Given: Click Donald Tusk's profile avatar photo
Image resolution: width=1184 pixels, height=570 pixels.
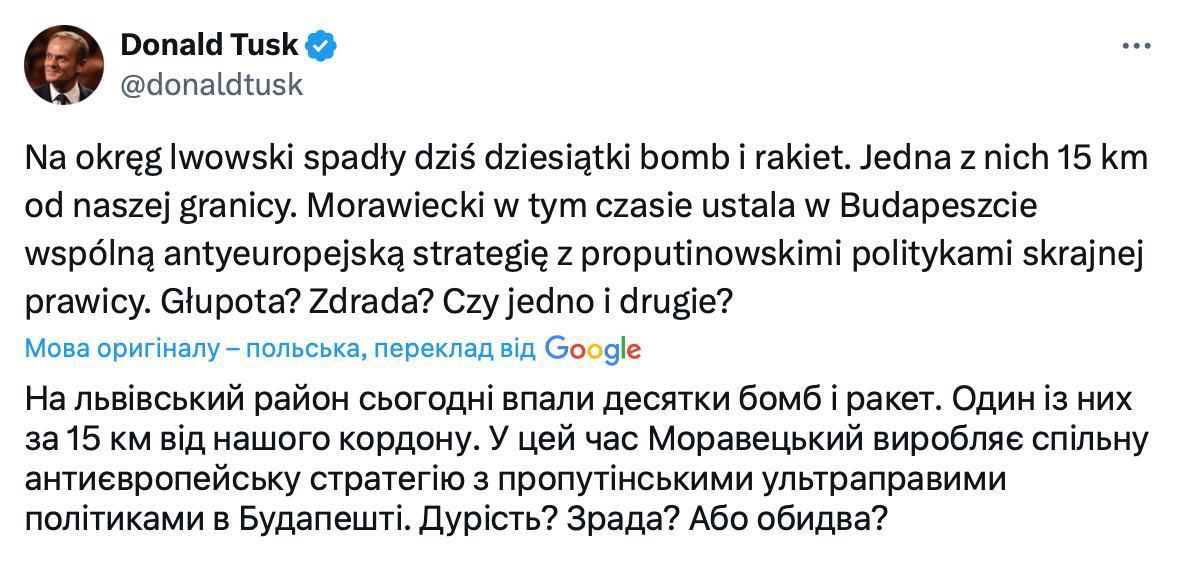Looking at the screenshot, I should point(64,64).
